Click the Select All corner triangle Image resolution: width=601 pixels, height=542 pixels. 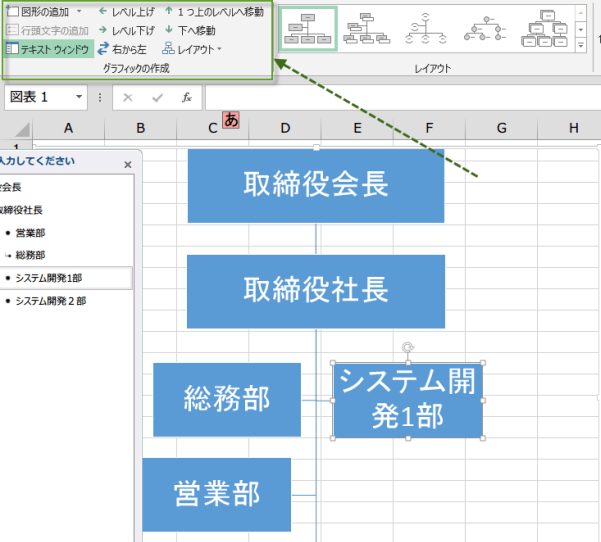pos(21,130)
